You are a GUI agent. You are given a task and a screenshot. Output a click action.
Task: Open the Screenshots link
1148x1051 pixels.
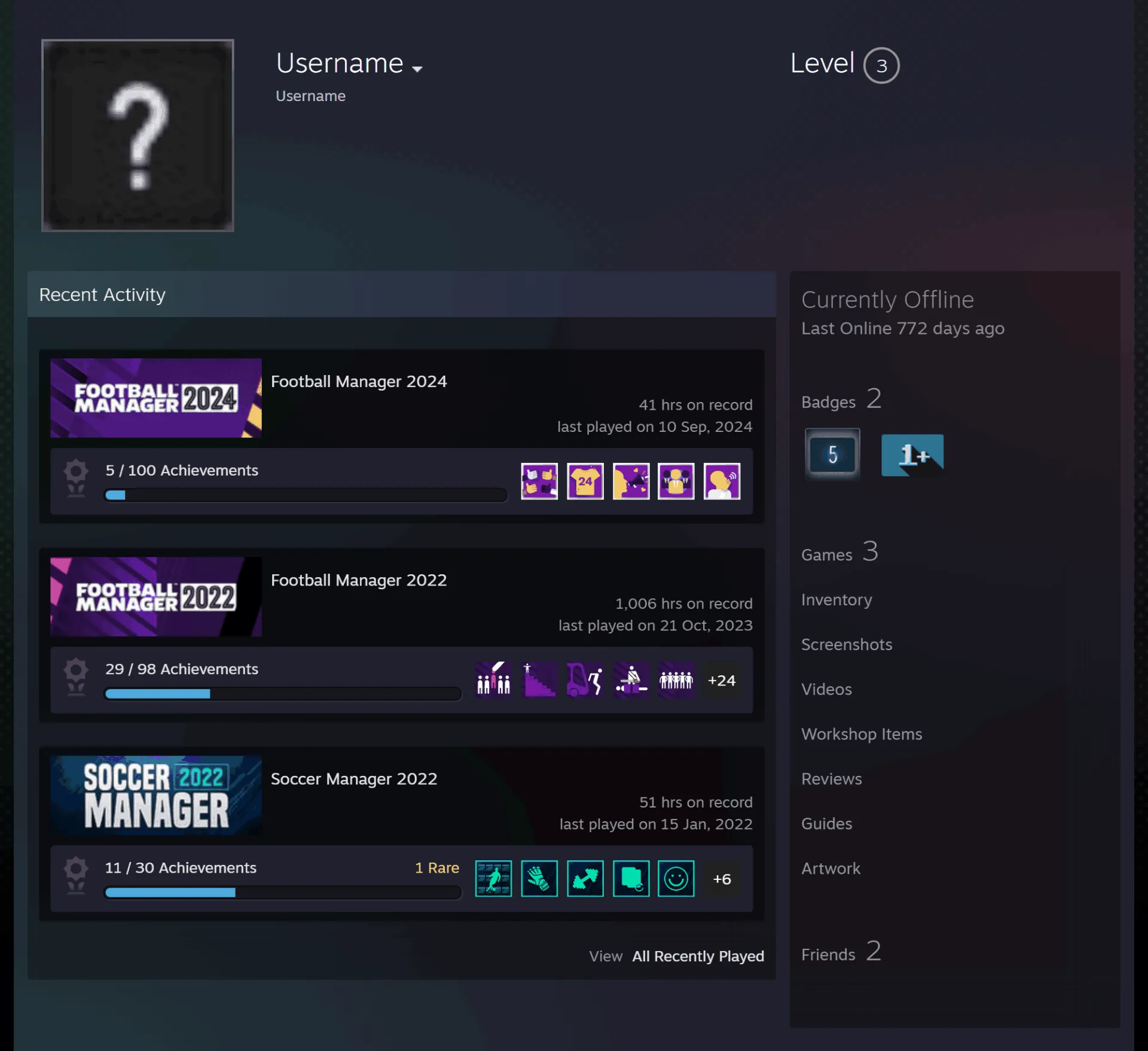pos(847,644)
